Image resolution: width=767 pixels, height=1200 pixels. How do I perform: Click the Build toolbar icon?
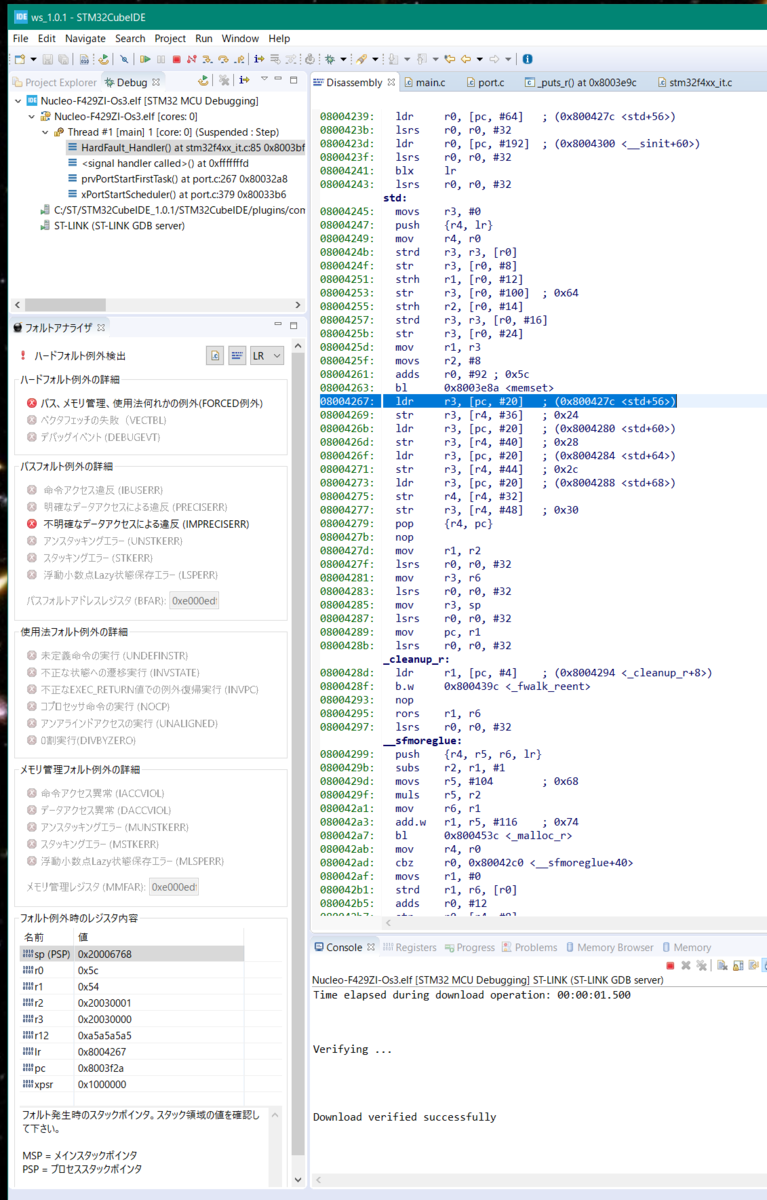click(83, 60)
